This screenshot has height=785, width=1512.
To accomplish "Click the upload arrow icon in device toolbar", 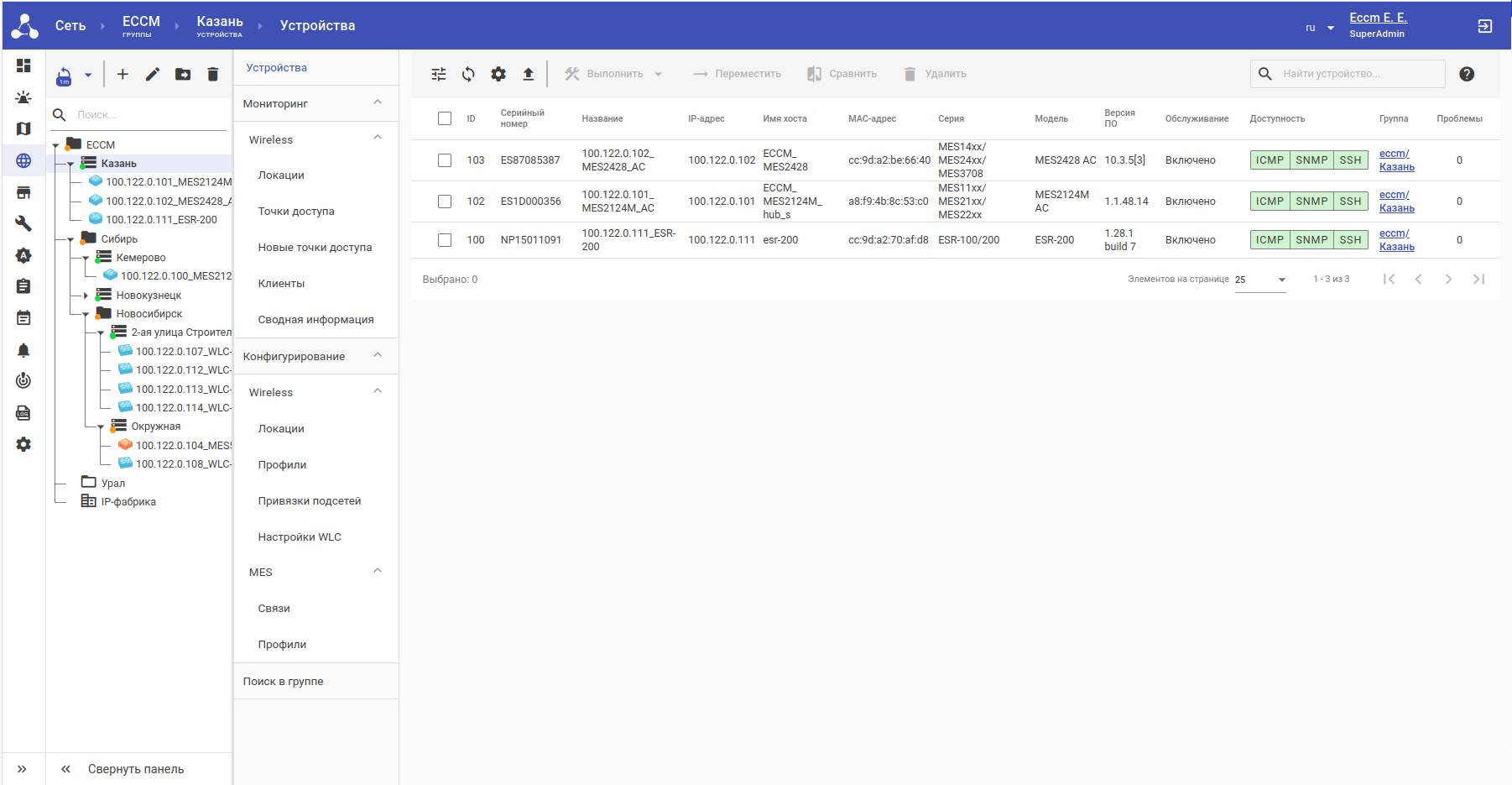I will coord(529,74).
